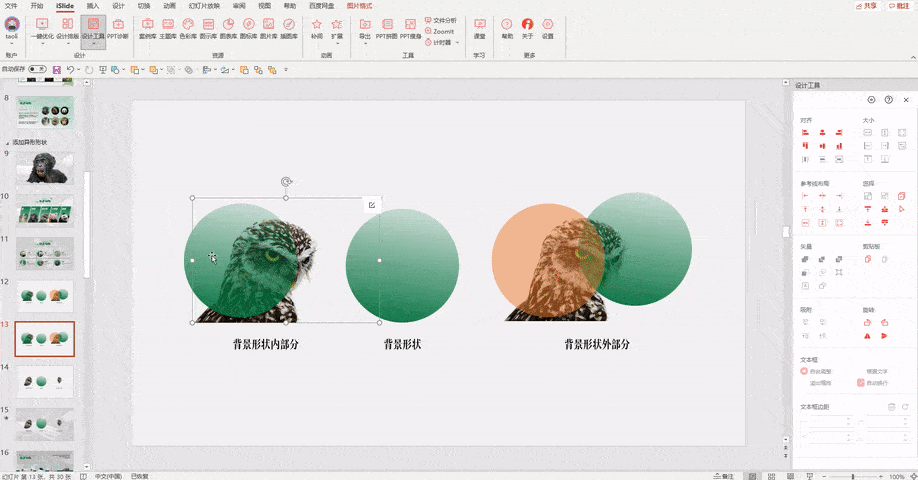The width and height of the screenshot is (918, 480).
Task: Click the 批注 comments button
Action: (x=899, y=5)
